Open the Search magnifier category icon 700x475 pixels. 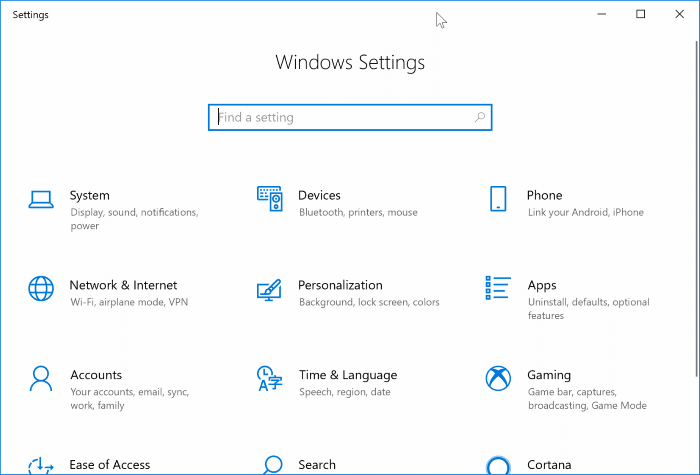[x=272, y=465]
